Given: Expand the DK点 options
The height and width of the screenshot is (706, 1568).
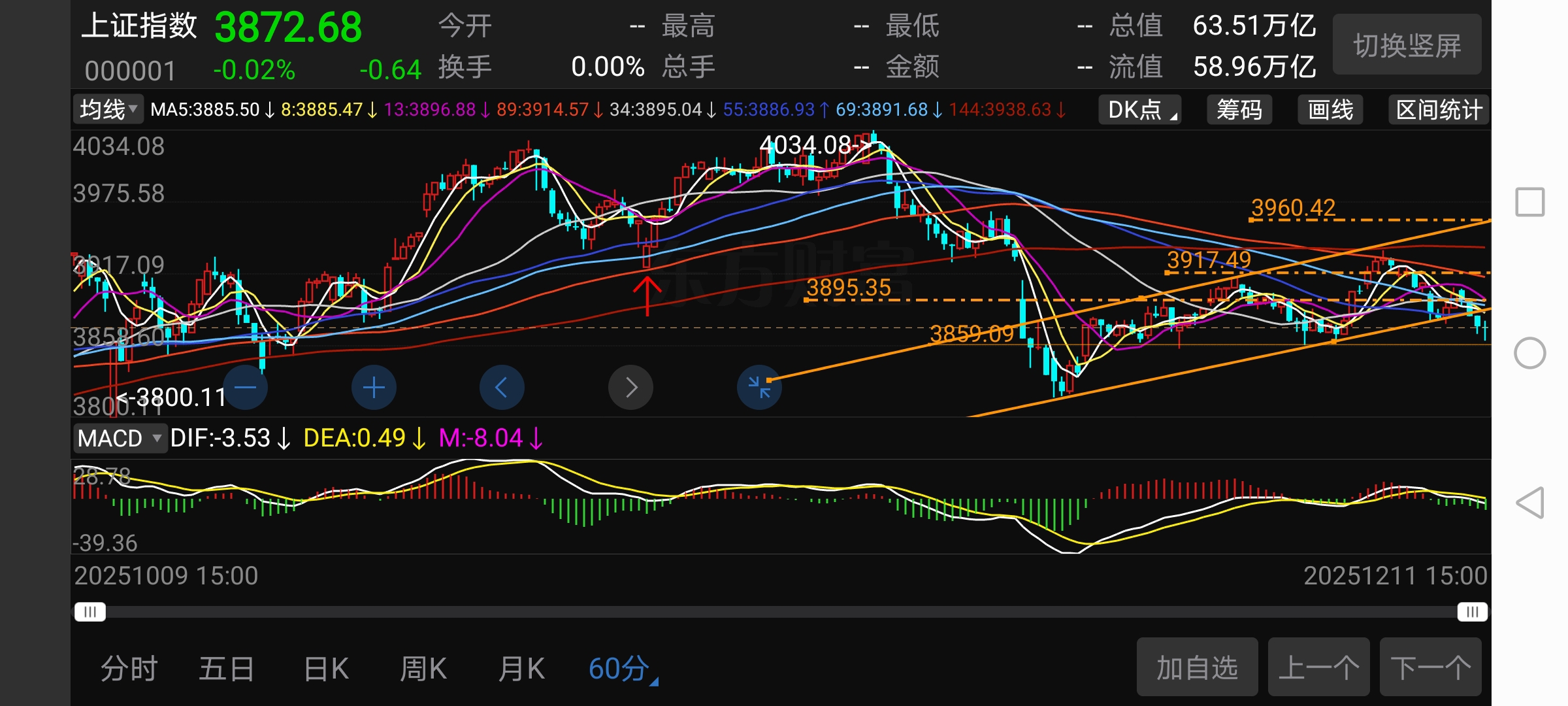Looking at the screenshot, I should [1141, 110].
